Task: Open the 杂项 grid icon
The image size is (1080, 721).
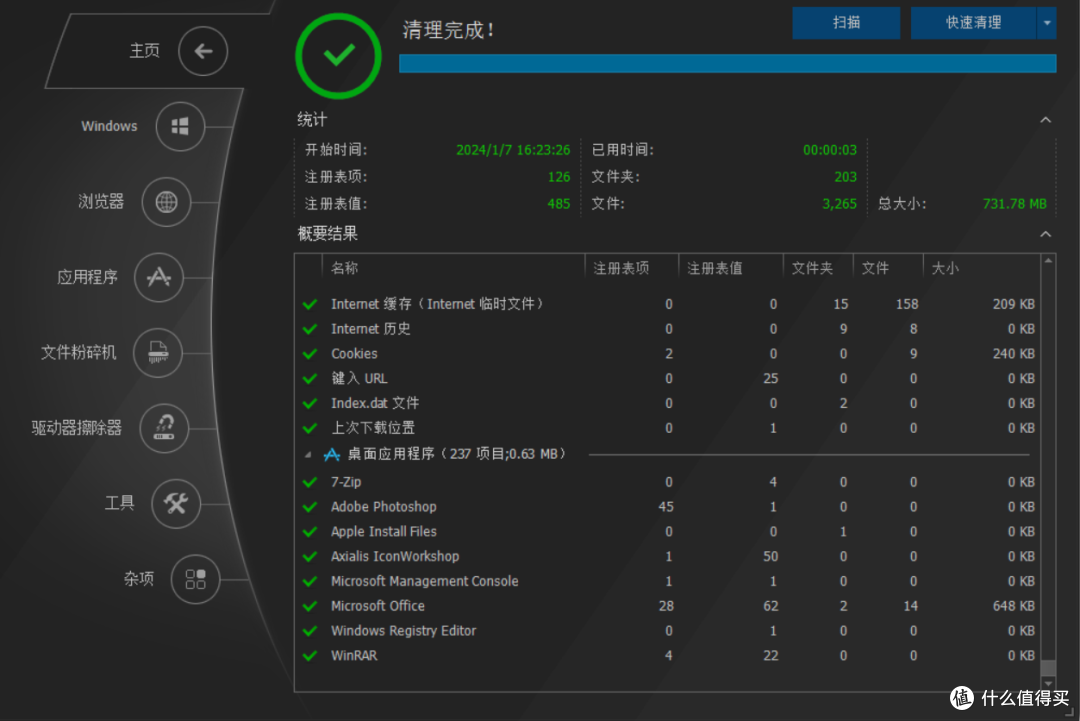Action: tap(195, 579)
